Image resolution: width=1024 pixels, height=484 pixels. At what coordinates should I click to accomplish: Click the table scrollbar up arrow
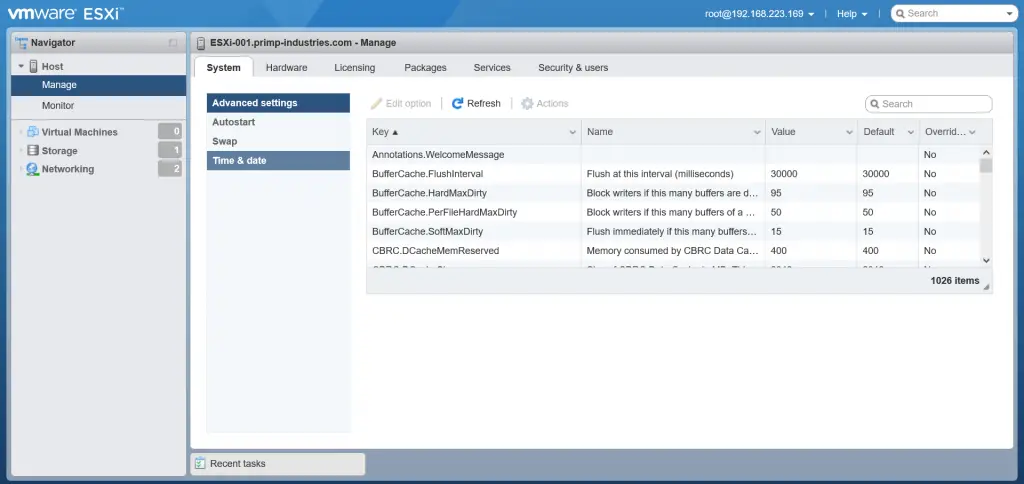tap(986, 152)
